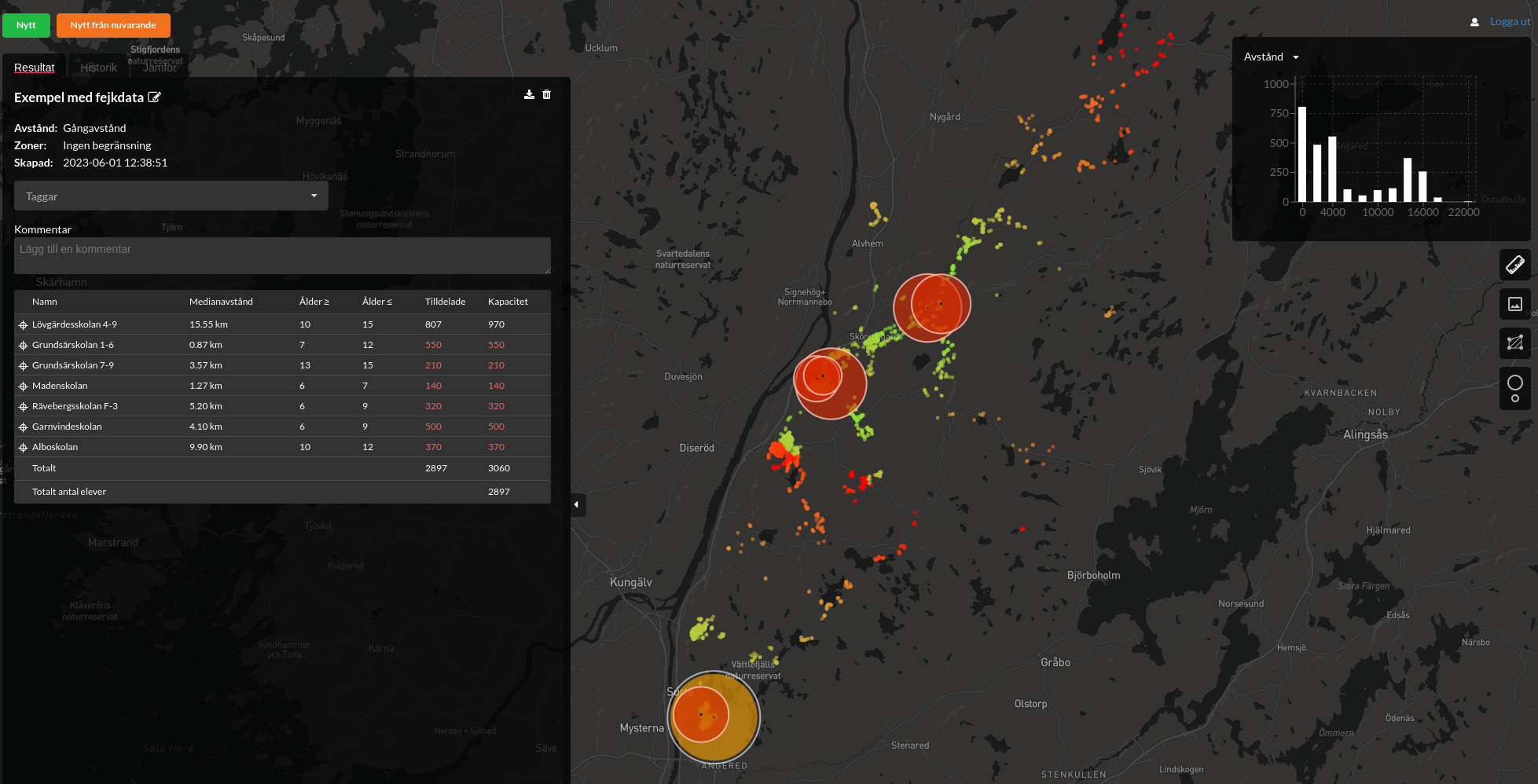Collapse the side panel with arrow
The height and width of the screenshot is (784, 1538).
577,504
